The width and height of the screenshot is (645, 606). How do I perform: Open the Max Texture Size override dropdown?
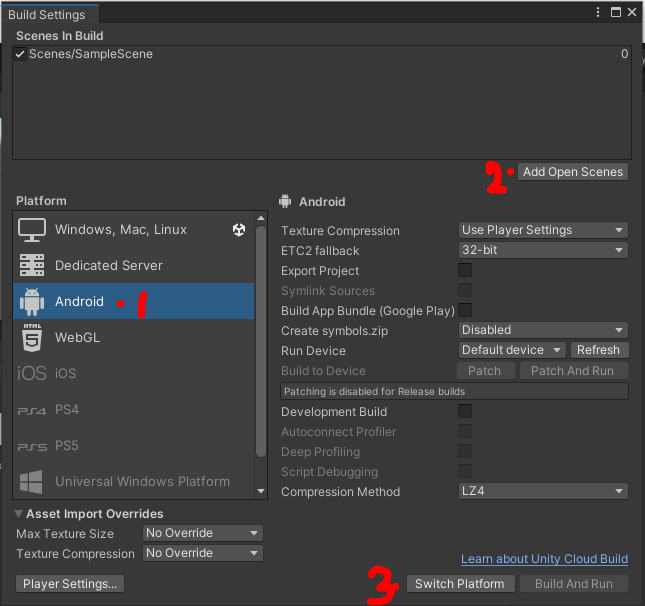pyautogui.click(x=203, y=533)
